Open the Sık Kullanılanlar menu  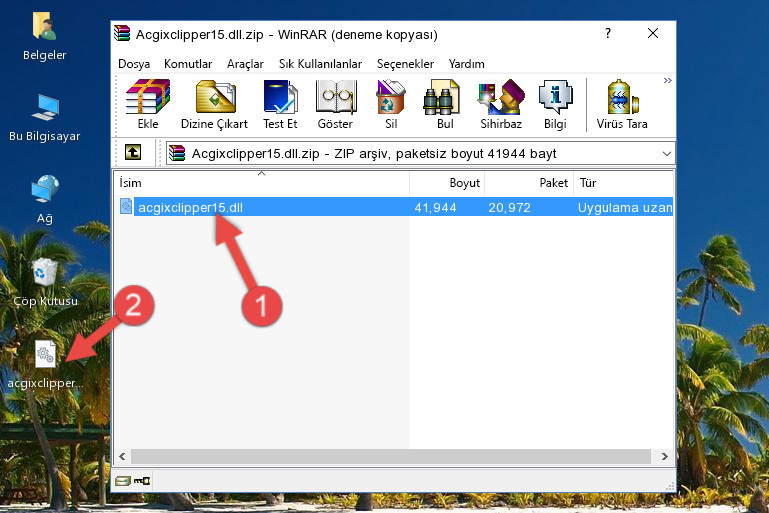pyautogui.click(x=320, y=64)
